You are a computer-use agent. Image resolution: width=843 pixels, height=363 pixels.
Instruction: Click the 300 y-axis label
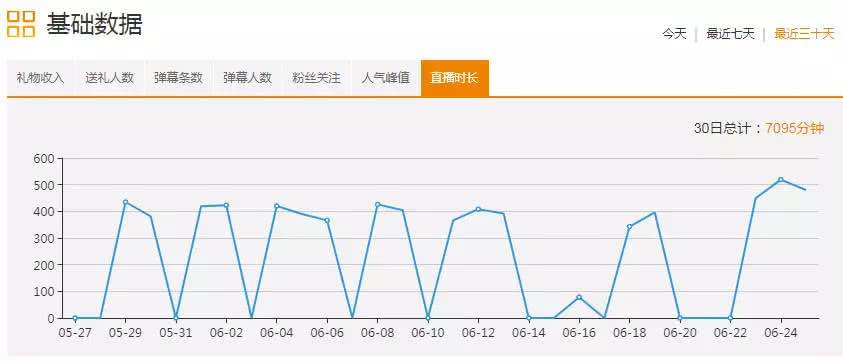(44, 238)
